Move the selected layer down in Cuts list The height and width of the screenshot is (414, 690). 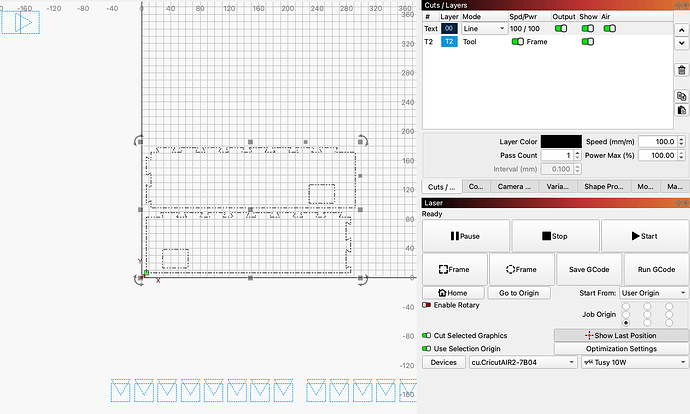[x=681, y=43]
